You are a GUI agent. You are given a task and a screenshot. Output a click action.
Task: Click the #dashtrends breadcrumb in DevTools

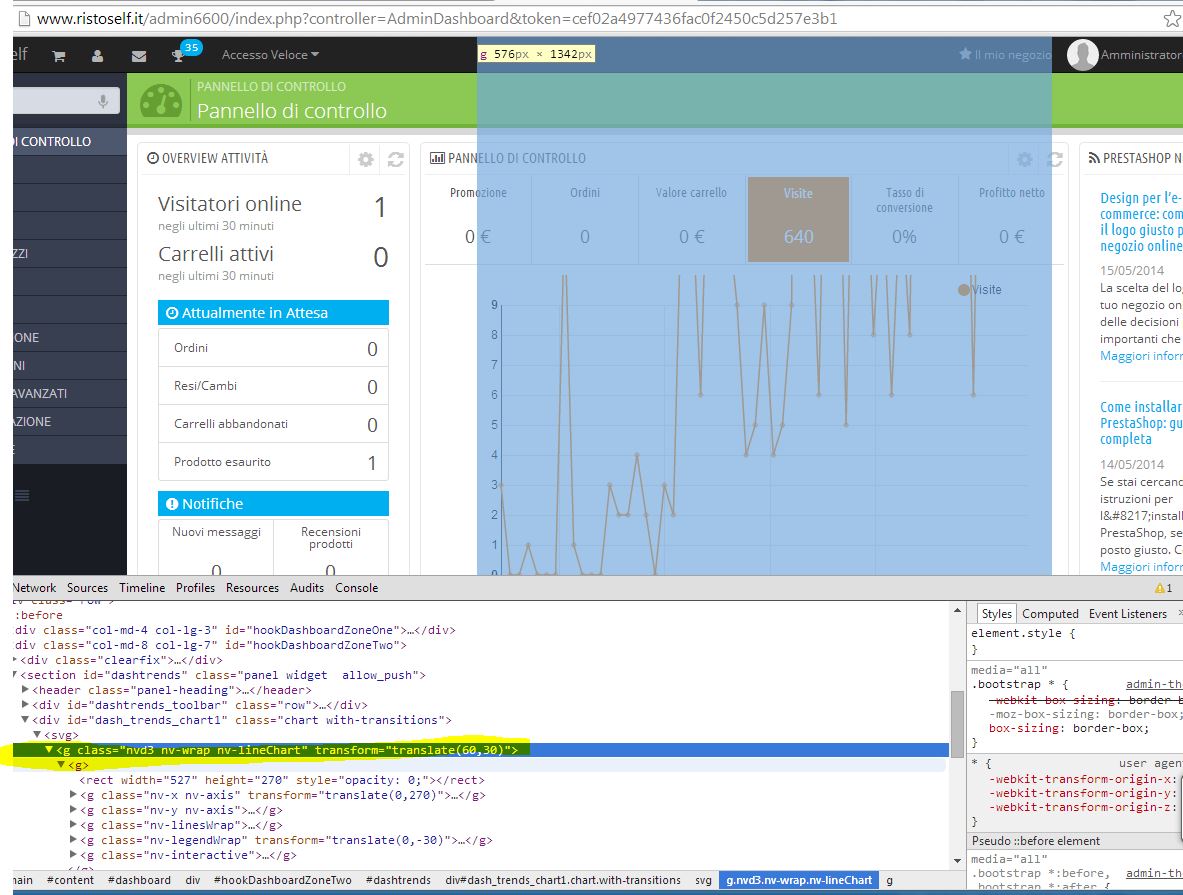(x=398, y=880)
